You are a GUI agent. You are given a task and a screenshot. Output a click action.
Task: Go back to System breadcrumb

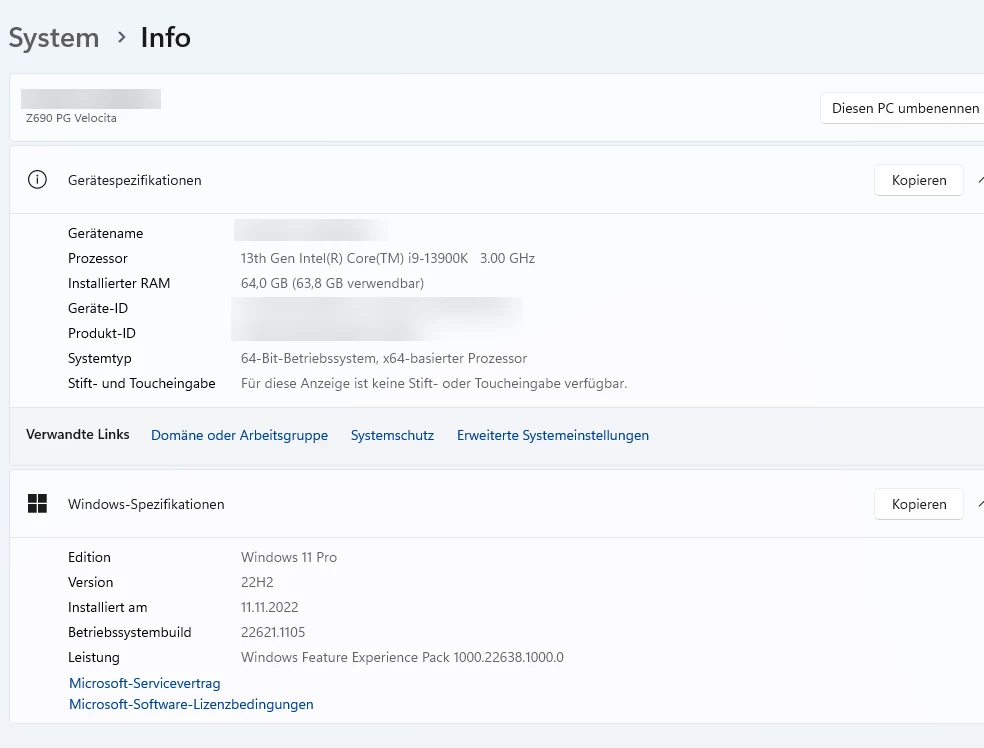click(54, 38)
